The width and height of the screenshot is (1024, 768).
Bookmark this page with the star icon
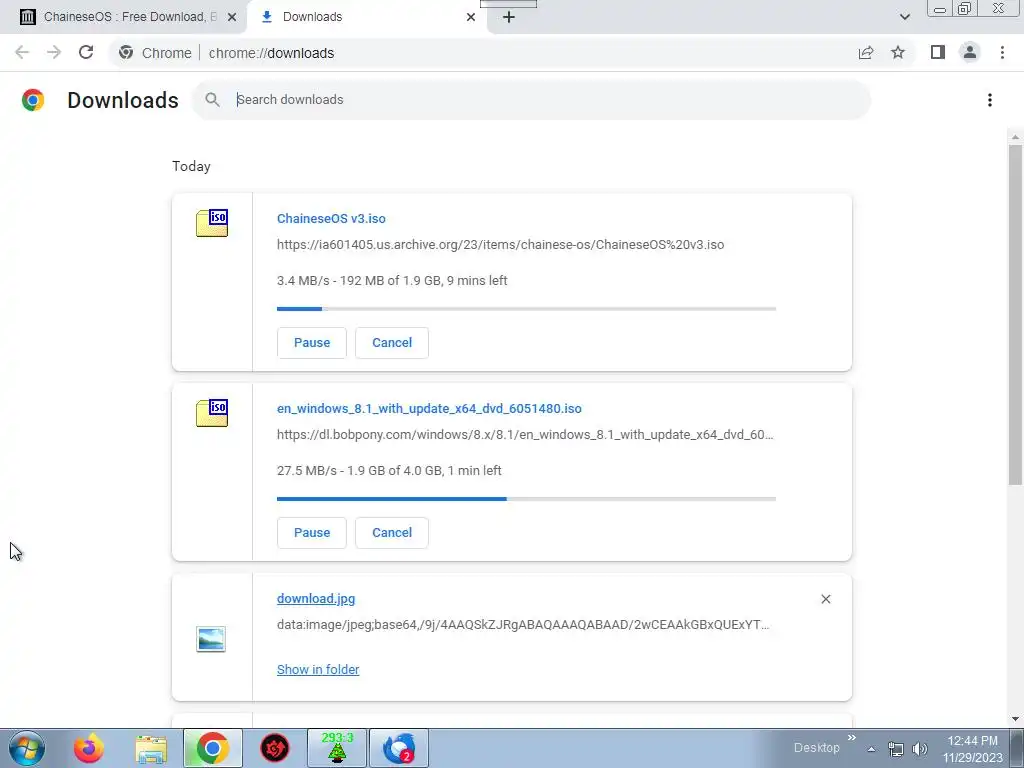[898, 53]
